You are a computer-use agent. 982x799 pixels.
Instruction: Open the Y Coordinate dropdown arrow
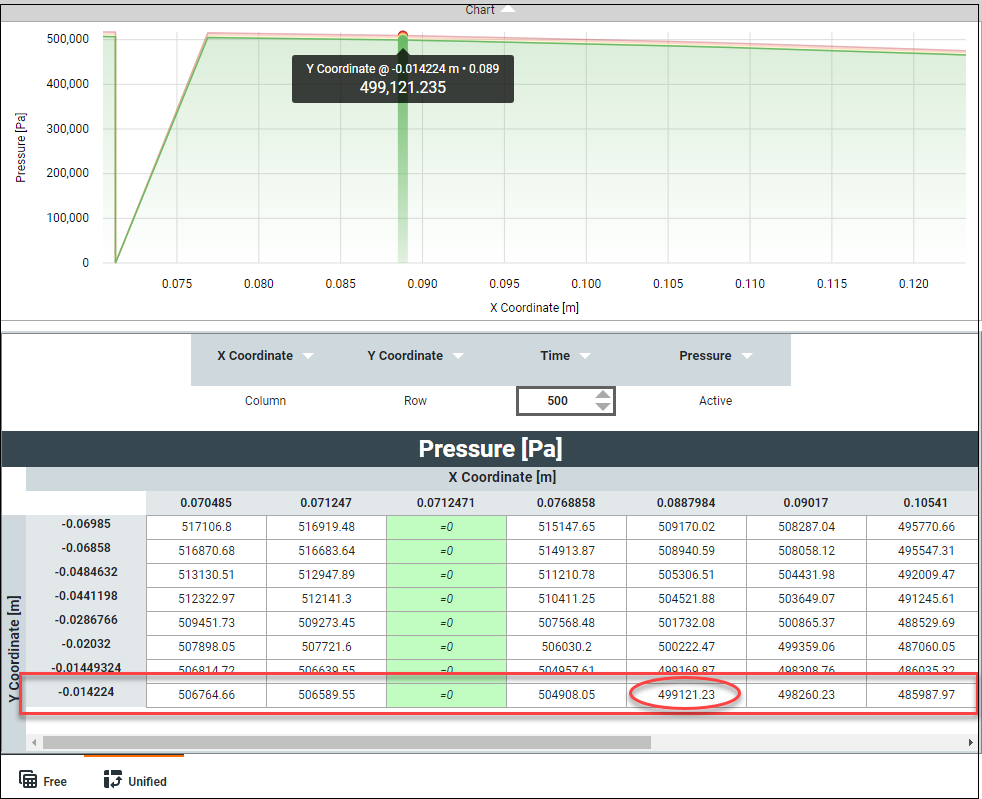click(458, 356)
